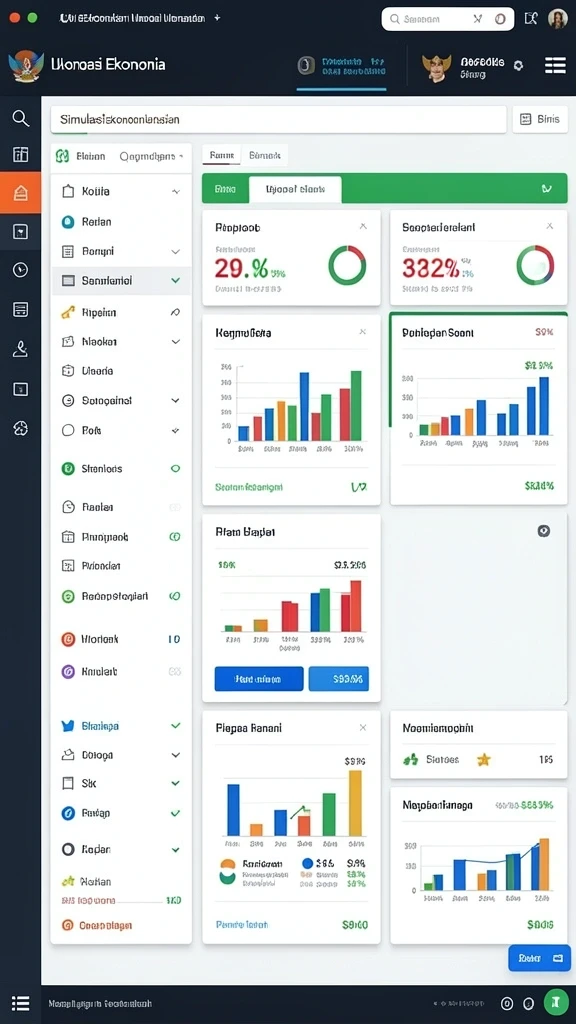Toggle the switch on the Rebnpstoqiarl row

pos(175,596)
